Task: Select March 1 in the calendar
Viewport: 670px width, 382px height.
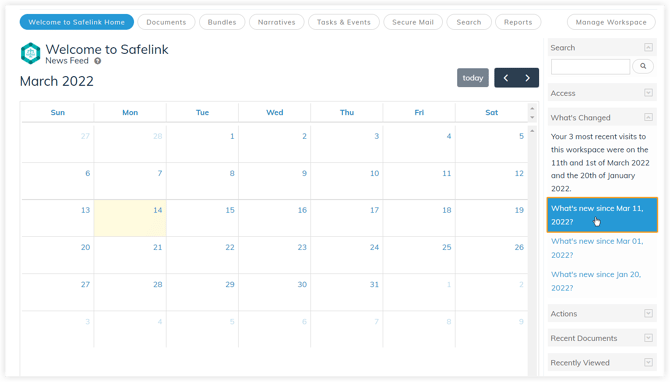Action: (202, 144)
